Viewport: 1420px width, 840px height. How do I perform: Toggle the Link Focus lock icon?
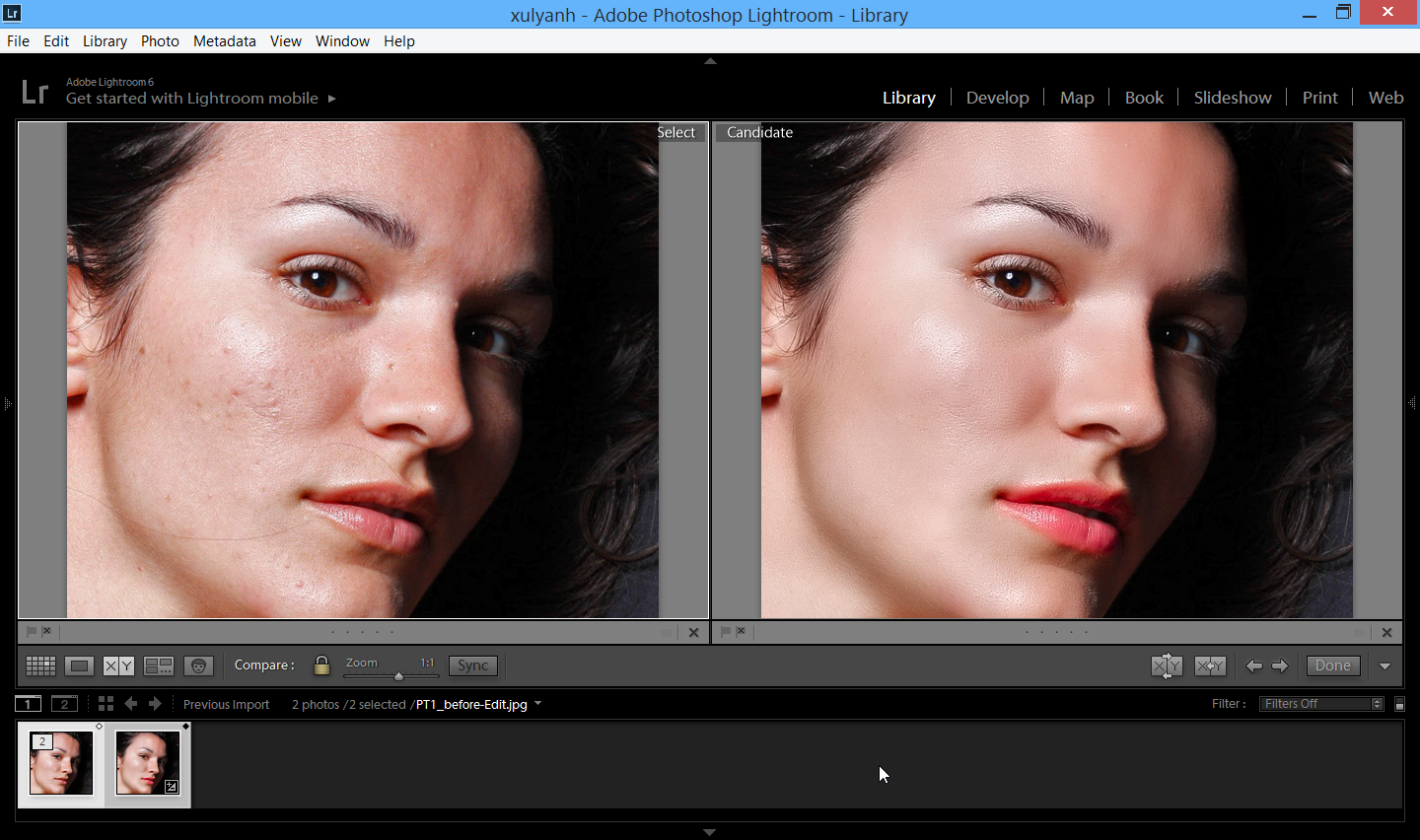coord(321,665)
